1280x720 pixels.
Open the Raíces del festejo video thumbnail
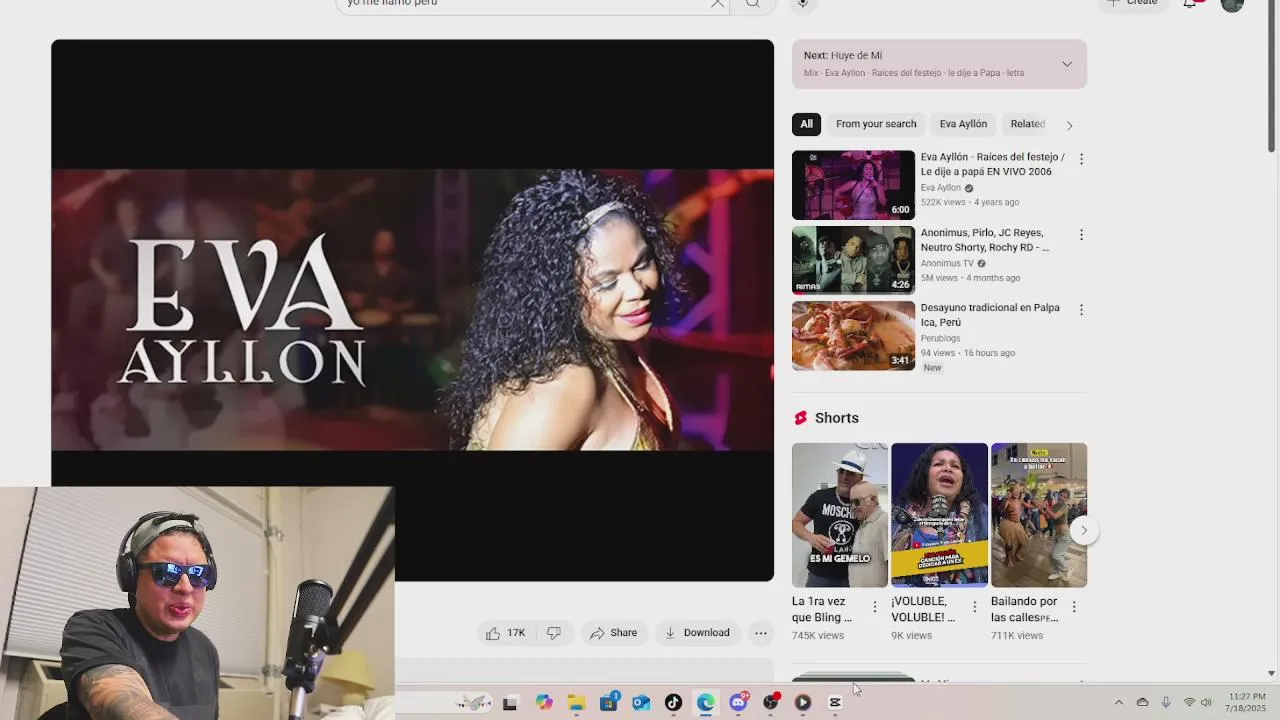[853, 185]
